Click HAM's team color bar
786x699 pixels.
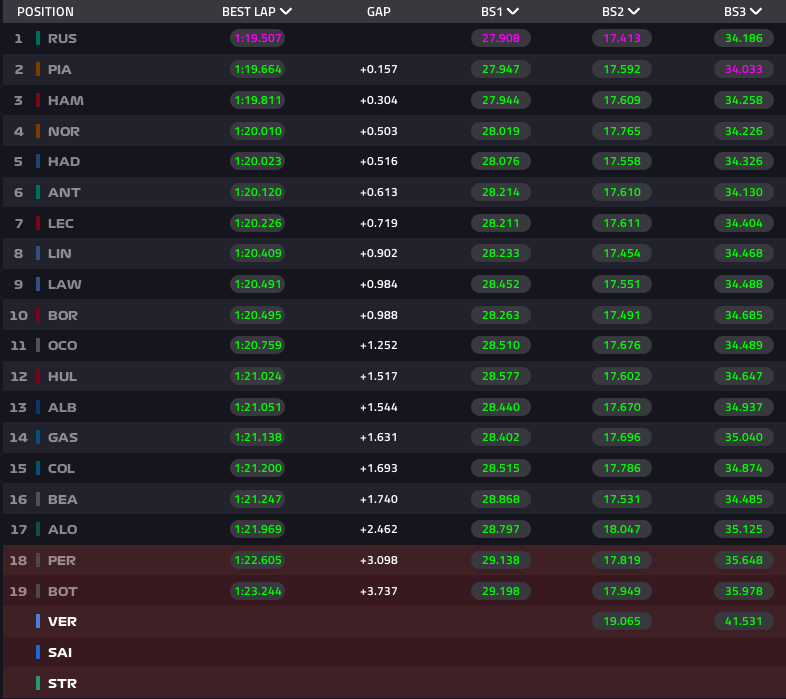tap(38, 100)
